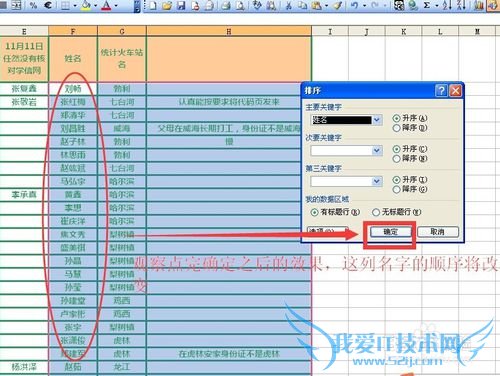Image resolution: width=500 pixels, height=376 pixels.
Task: Click the Sort Descending toolbar icon
Action: (x=461, y=5)
